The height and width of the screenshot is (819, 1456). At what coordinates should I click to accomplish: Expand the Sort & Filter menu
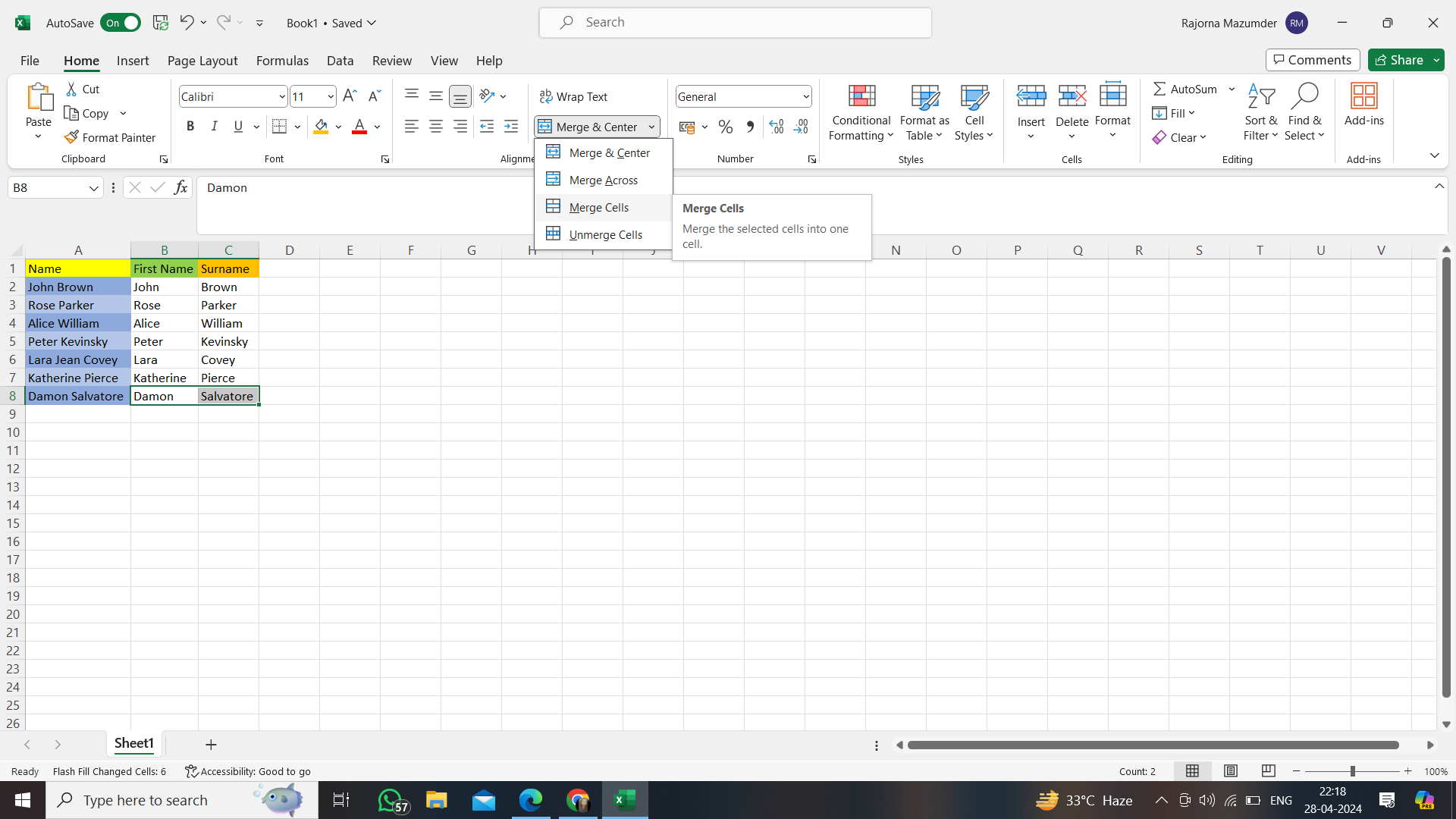tap(1260, 112)
